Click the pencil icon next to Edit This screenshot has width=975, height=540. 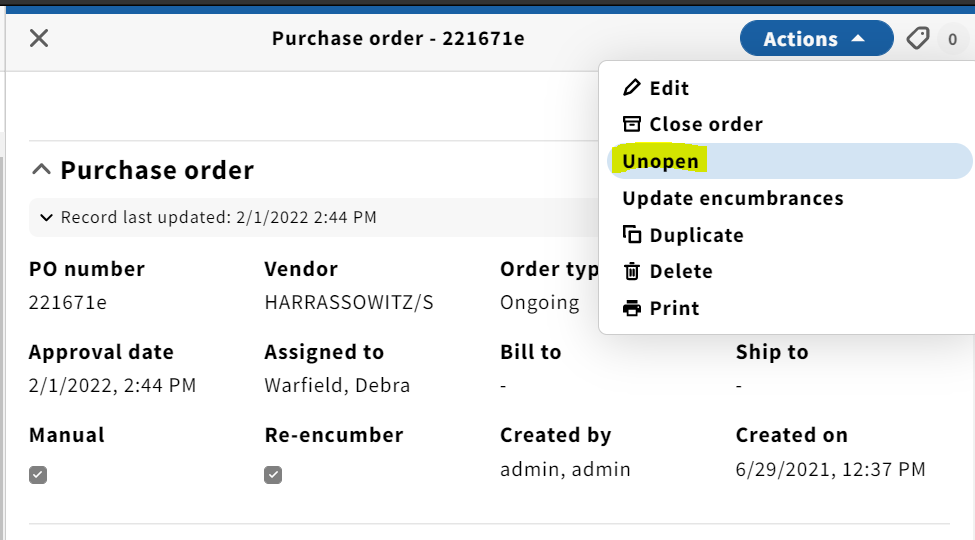coord(631,88)
